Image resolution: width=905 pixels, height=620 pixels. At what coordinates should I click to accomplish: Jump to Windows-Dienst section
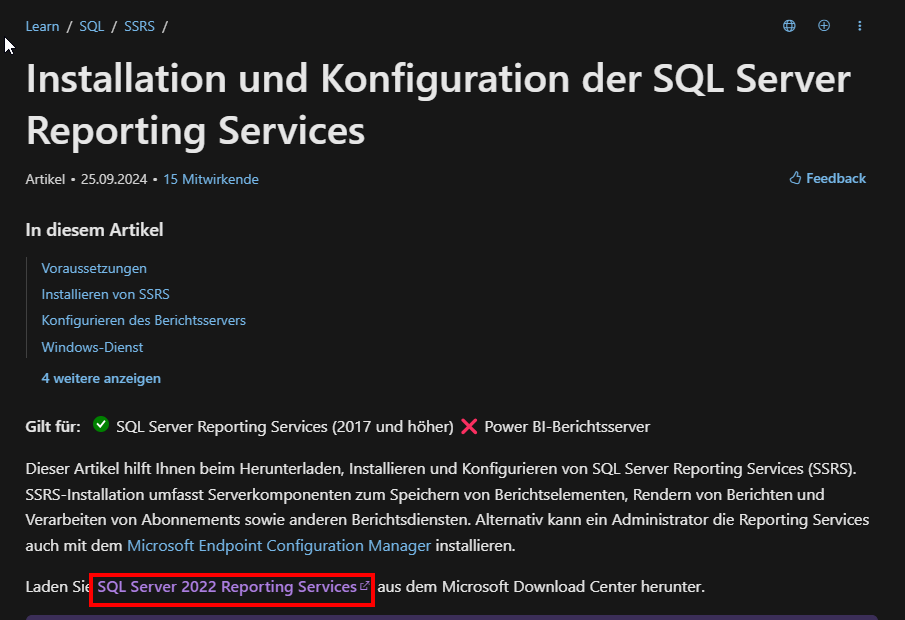[92, 348]
